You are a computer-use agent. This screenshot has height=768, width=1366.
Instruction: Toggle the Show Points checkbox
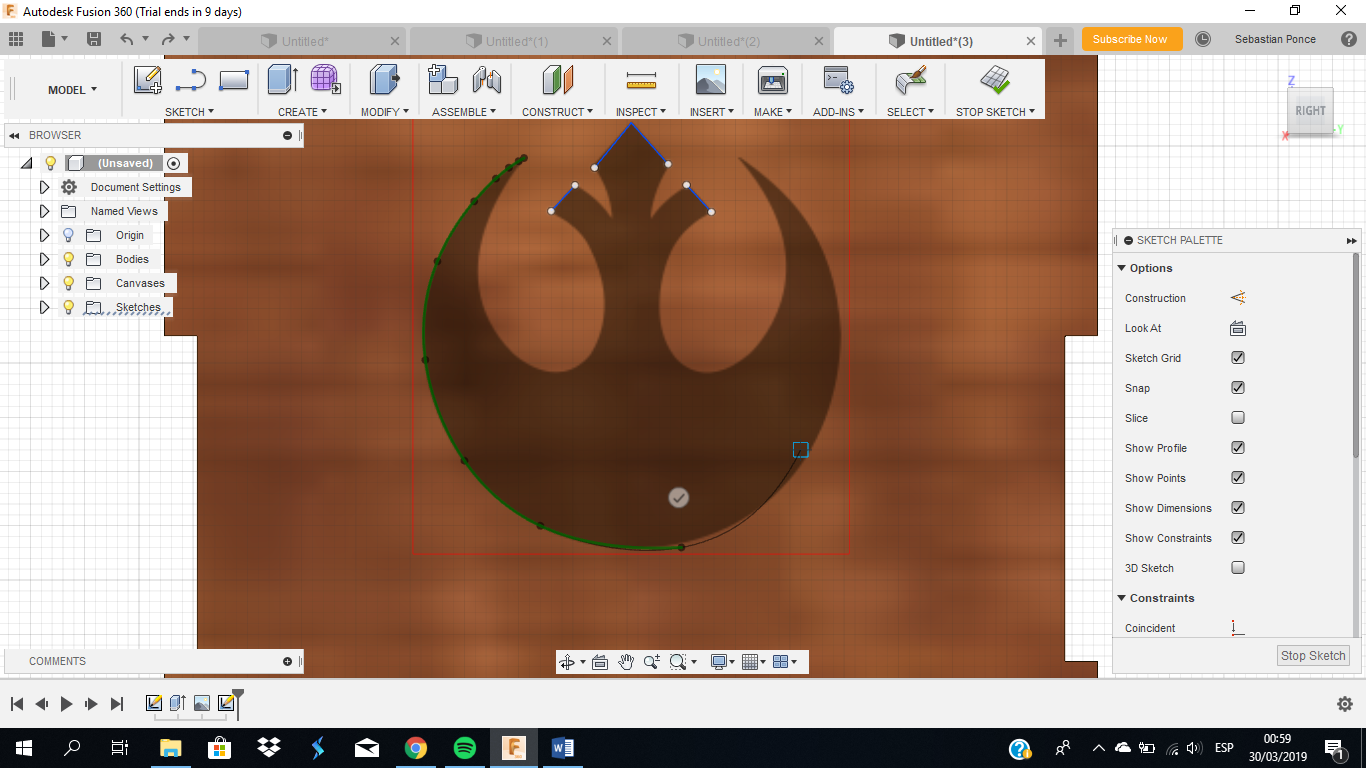[1238, 478]
